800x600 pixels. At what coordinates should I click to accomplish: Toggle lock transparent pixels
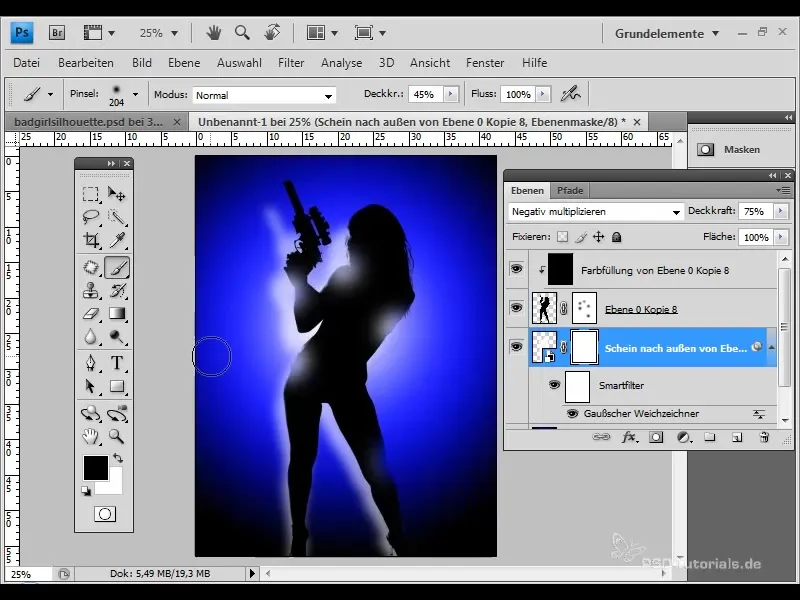point(562,237)
